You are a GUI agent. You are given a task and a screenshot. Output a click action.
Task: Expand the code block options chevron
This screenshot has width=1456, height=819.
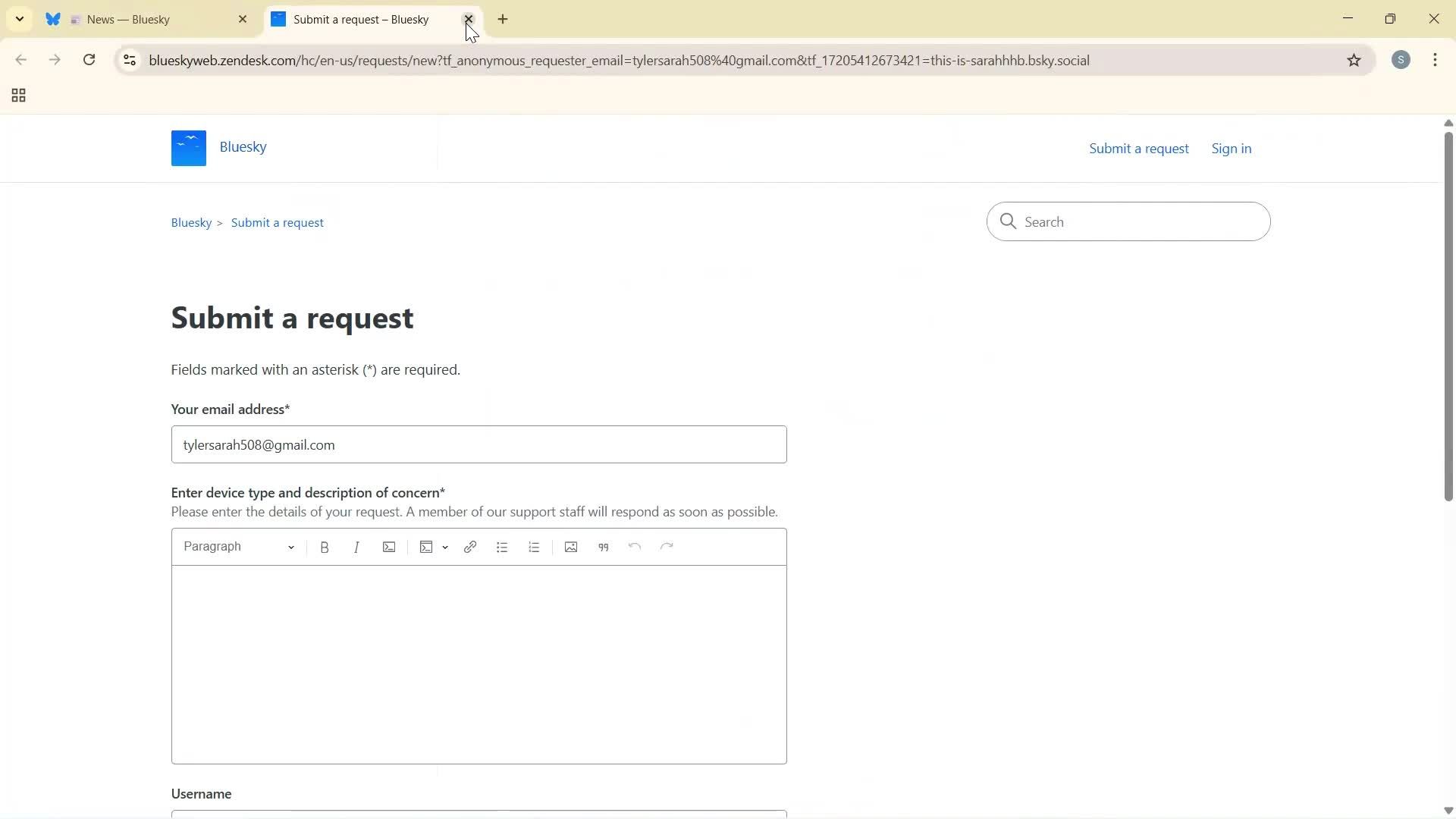pyautogui.click(x=445, y=548)
